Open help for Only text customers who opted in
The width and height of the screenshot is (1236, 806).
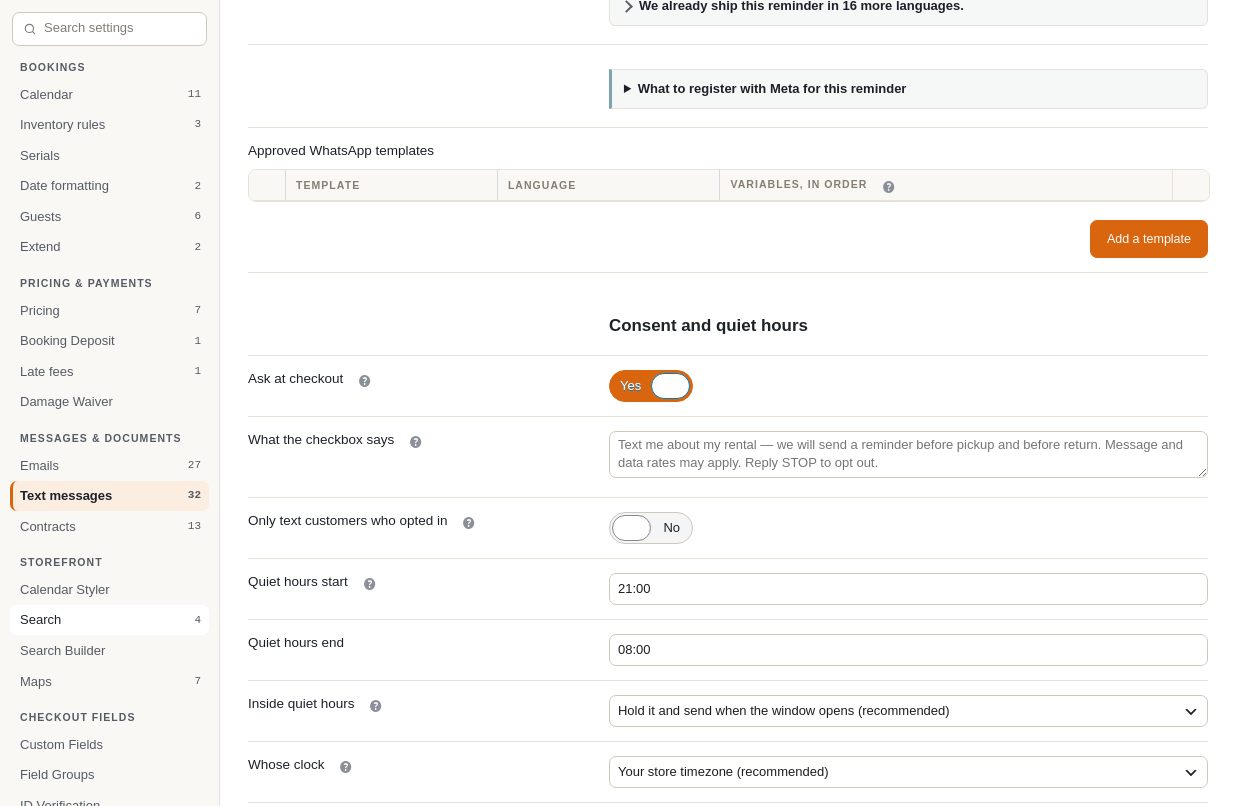pyautogui.click(x=469, y=523)
